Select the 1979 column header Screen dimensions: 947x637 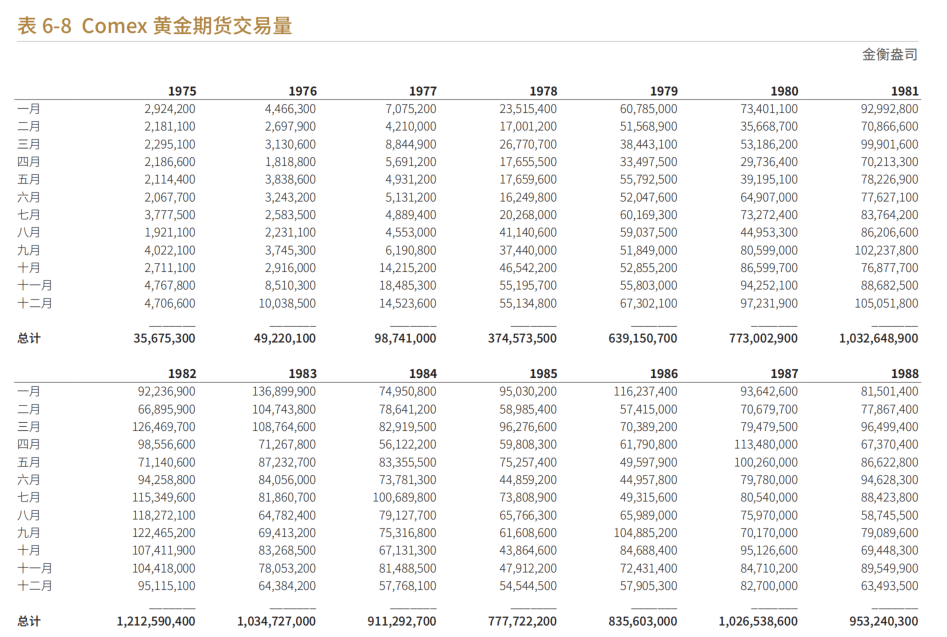663,91
